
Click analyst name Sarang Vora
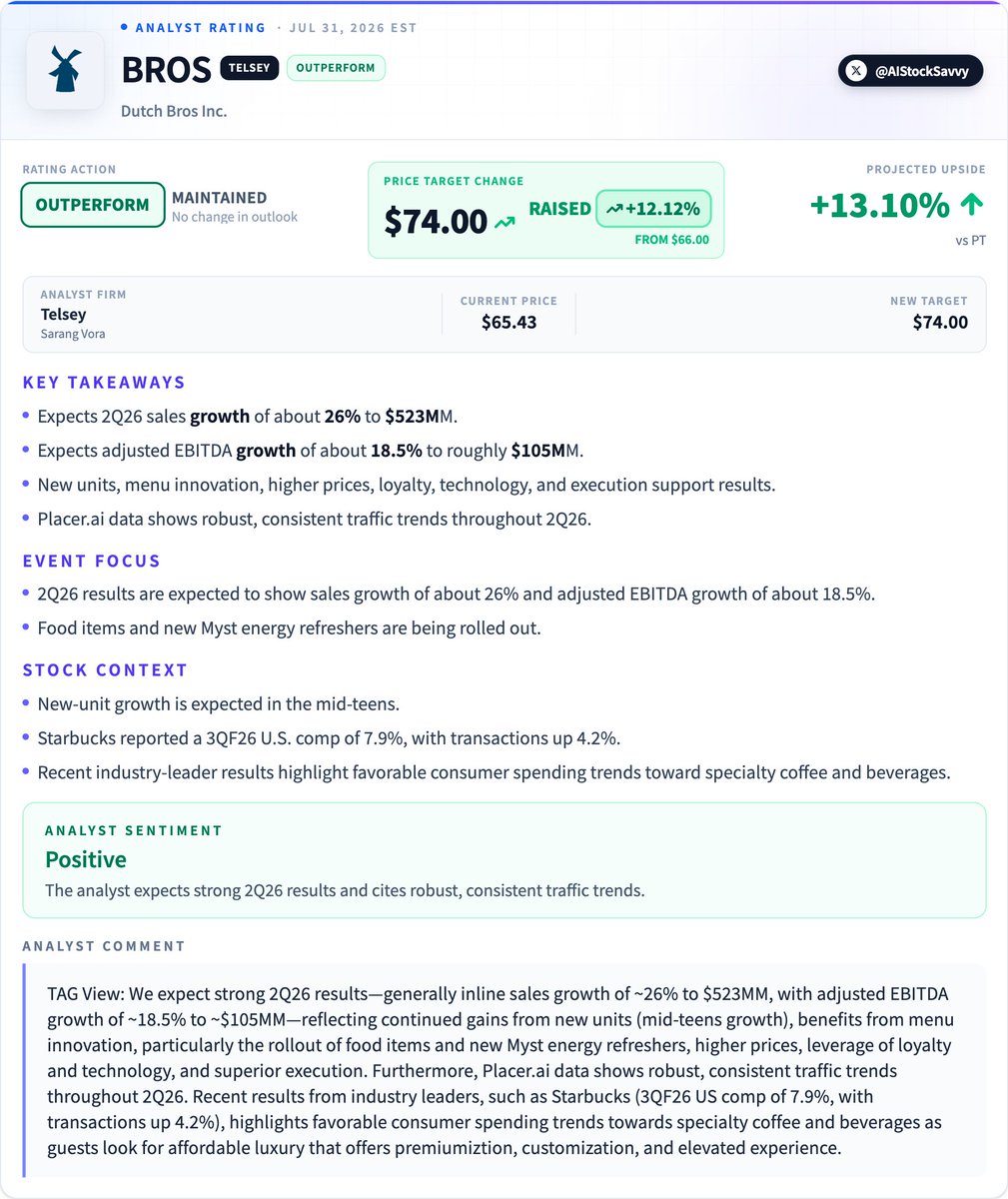coord(73,334)
